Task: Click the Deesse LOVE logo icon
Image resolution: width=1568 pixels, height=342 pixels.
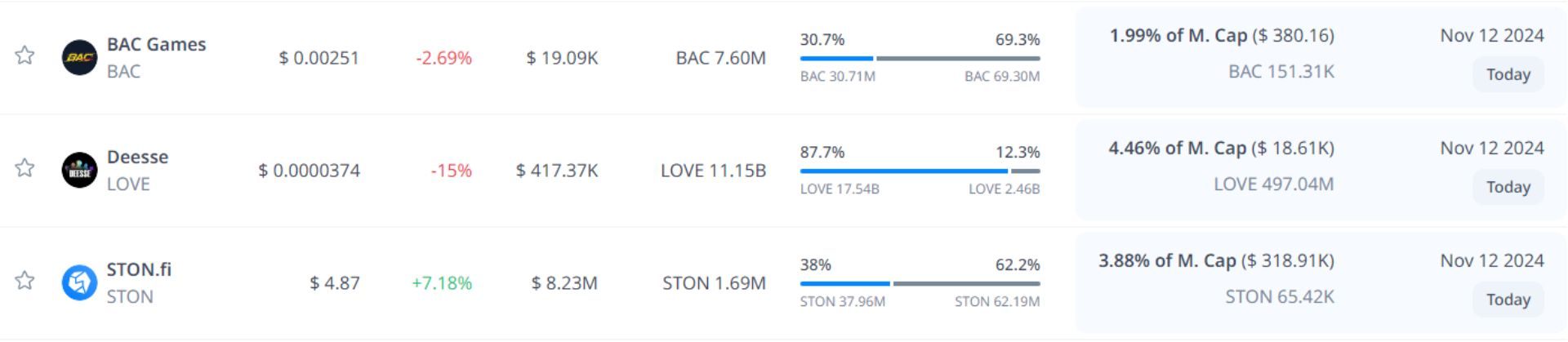Action: coord(79,171)
